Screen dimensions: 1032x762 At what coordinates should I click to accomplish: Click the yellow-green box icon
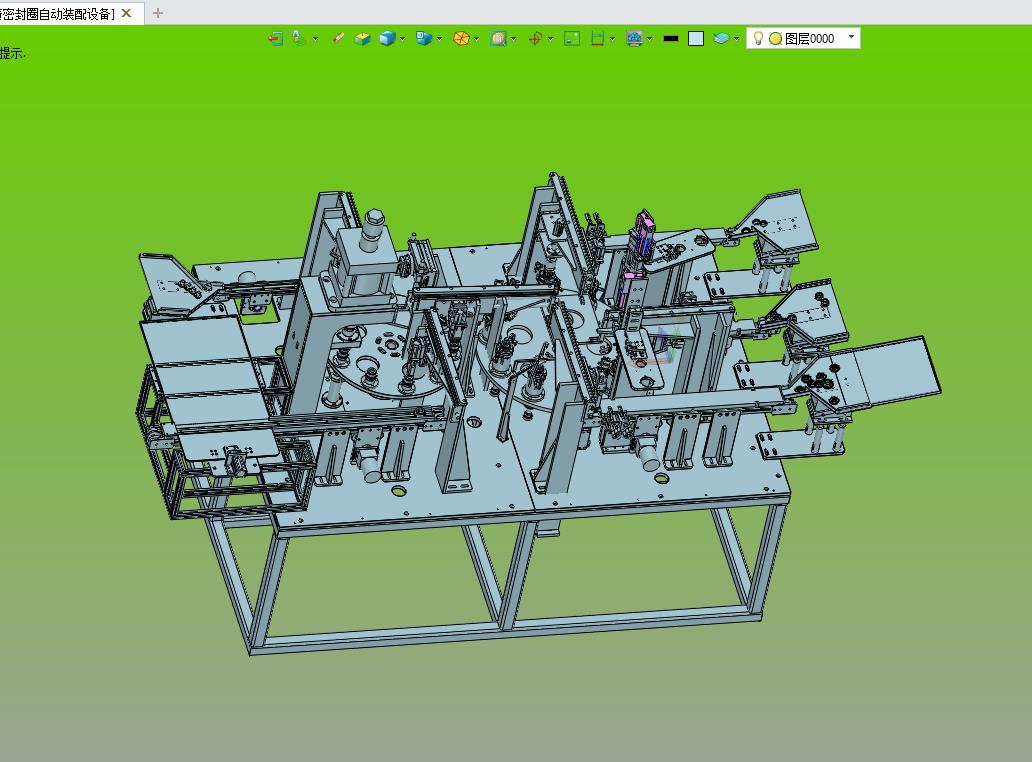(362, 39)
